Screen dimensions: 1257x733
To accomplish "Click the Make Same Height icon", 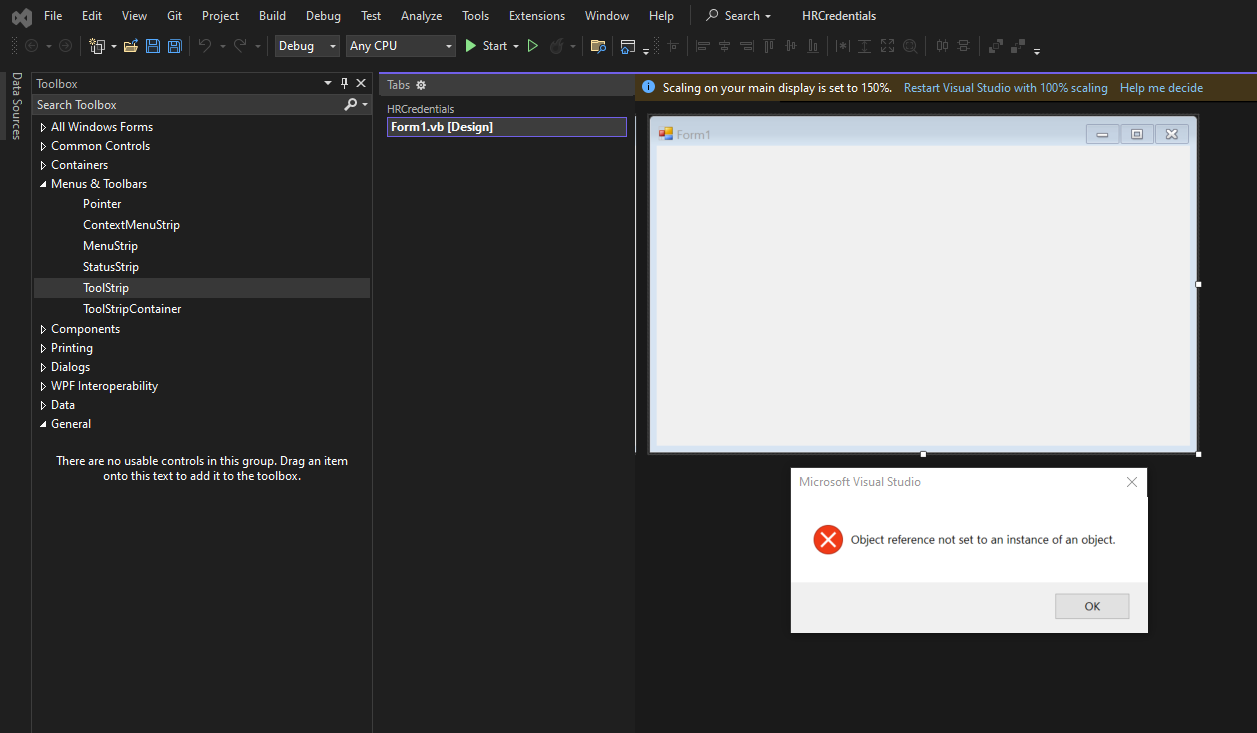I will (864, 46).
